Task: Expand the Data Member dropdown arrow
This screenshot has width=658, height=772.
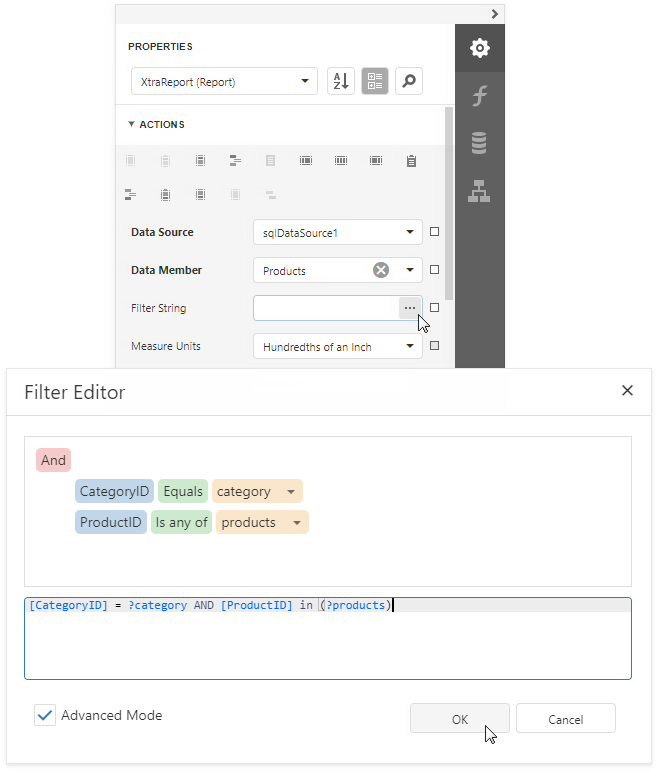Action: click(x=410, y=270)
